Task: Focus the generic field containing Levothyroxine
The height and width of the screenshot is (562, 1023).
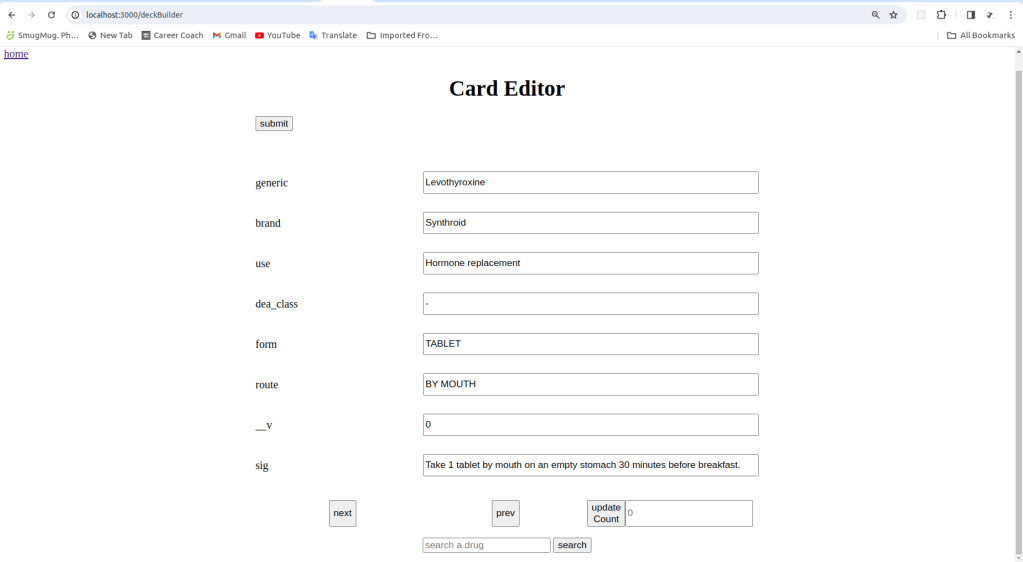Action: pyautogui.click(x=590, y=183)
